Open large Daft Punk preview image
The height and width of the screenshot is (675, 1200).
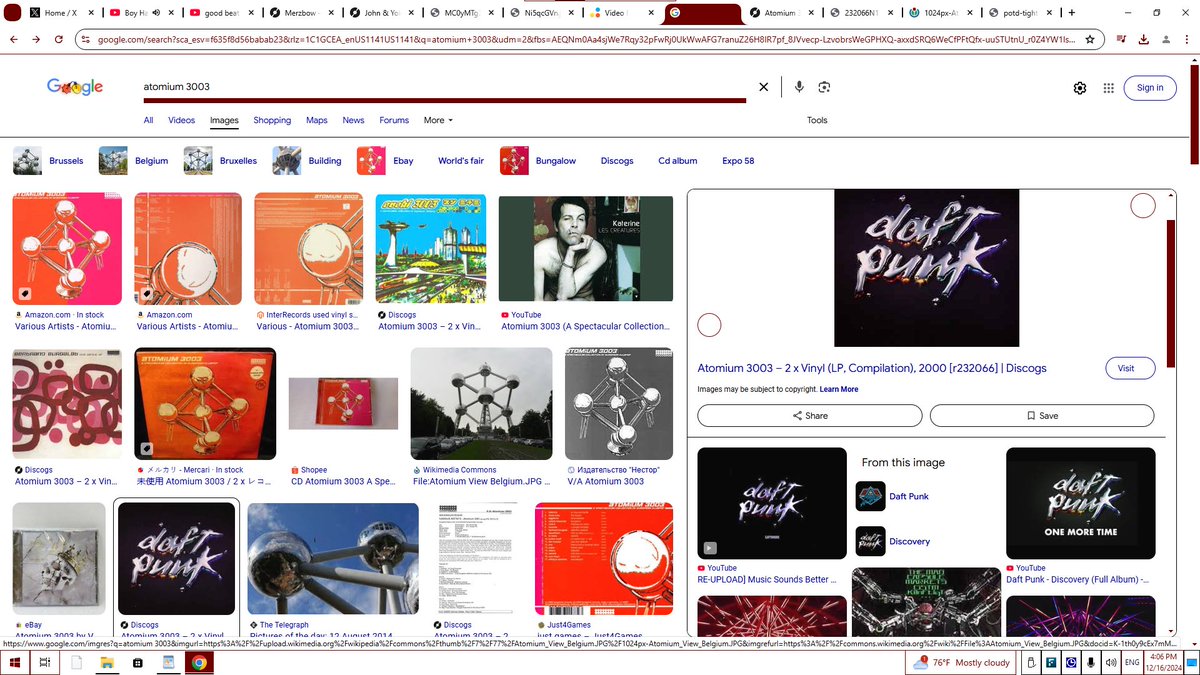coord(926,268)
